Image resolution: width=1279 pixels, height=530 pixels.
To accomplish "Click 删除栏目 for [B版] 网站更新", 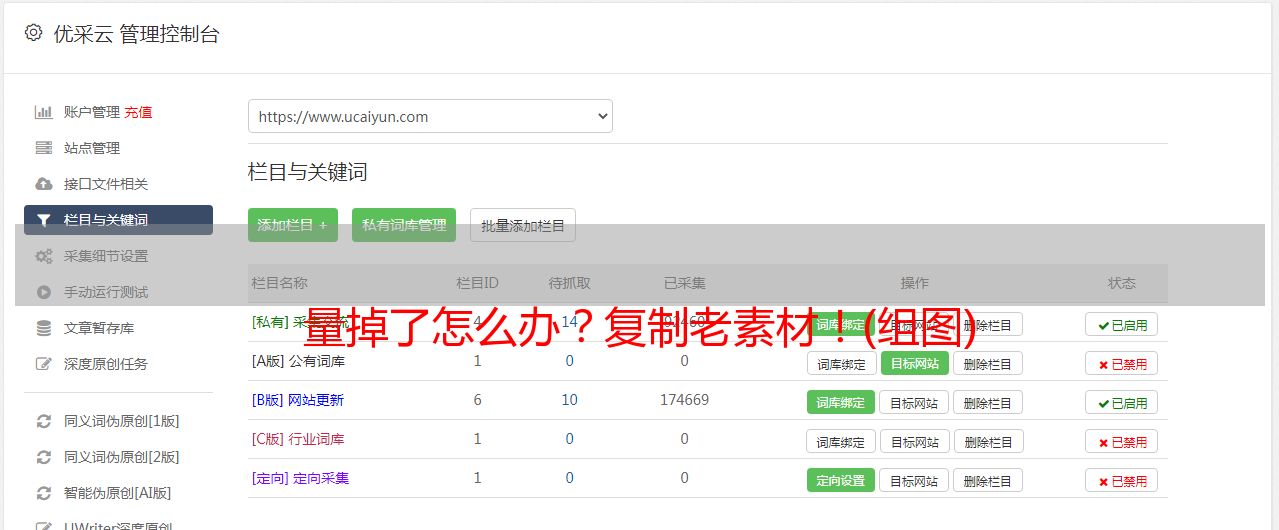I will (x=988, y=402).
